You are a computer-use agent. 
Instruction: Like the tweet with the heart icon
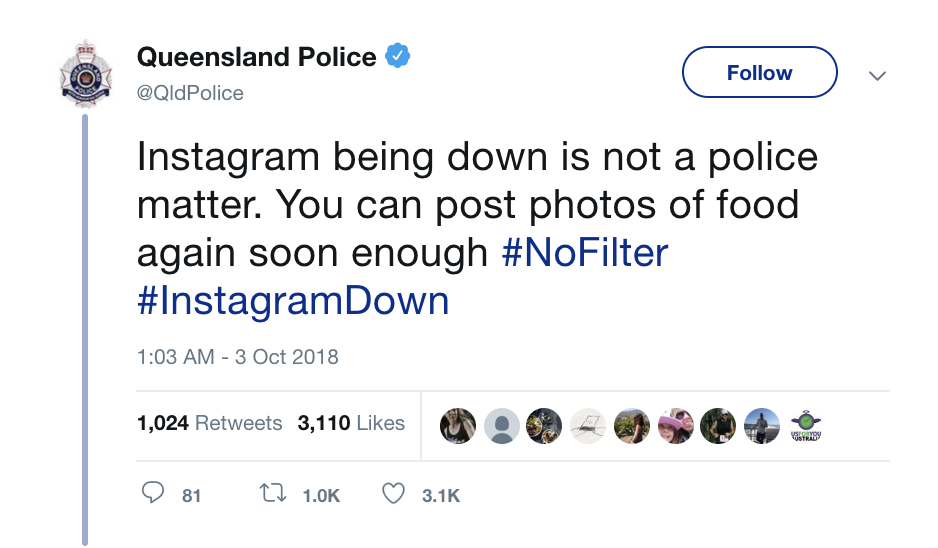395,494
